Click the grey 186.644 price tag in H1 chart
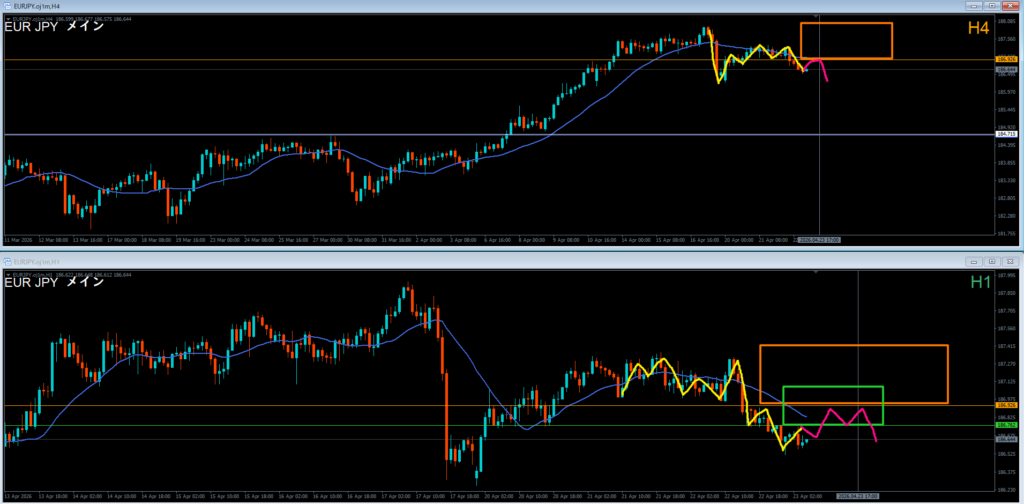Viewport: 1024px width, 504px height. click(x=1006, y=439)
